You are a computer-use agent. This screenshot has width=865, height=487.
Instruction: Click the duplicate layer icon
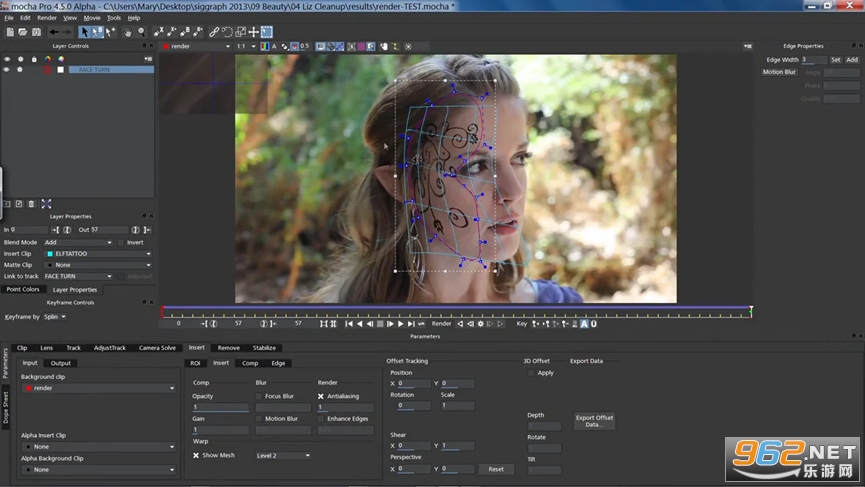point(19,204)
